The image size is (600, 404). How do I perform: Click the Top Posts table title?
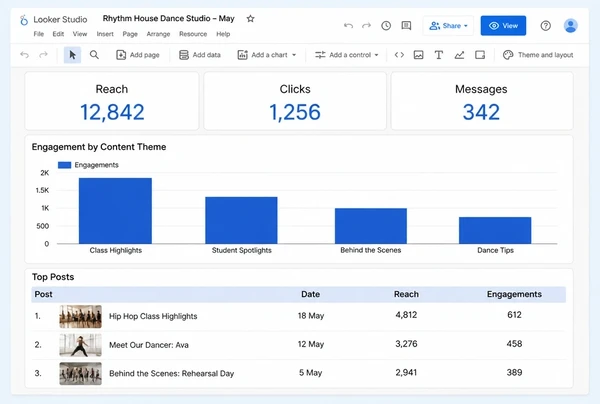pyautogui.click(x=53, y=277)
